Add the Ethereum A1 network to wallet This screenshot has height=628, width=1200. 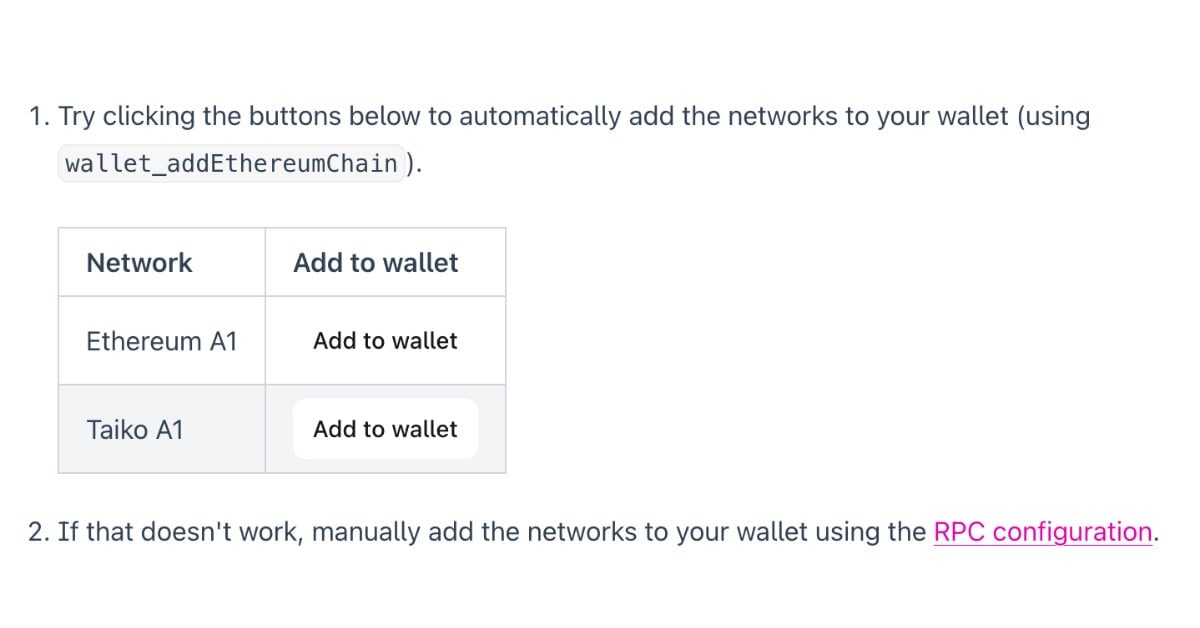[x=385, y=341]
